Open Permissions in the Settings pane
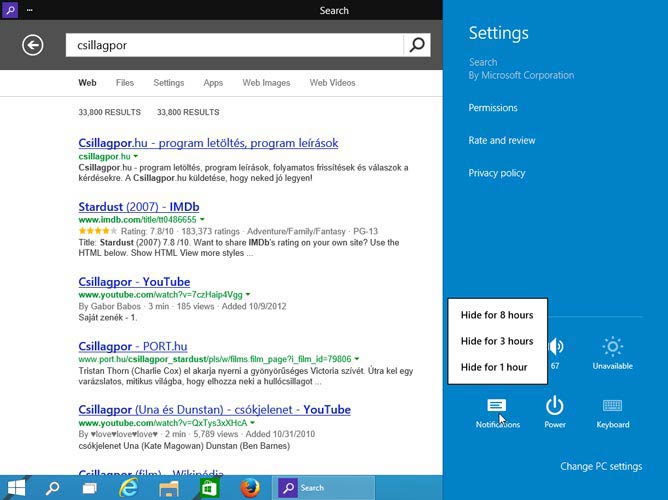The height and width of the screenshot is (500, 668). point(493,108)
